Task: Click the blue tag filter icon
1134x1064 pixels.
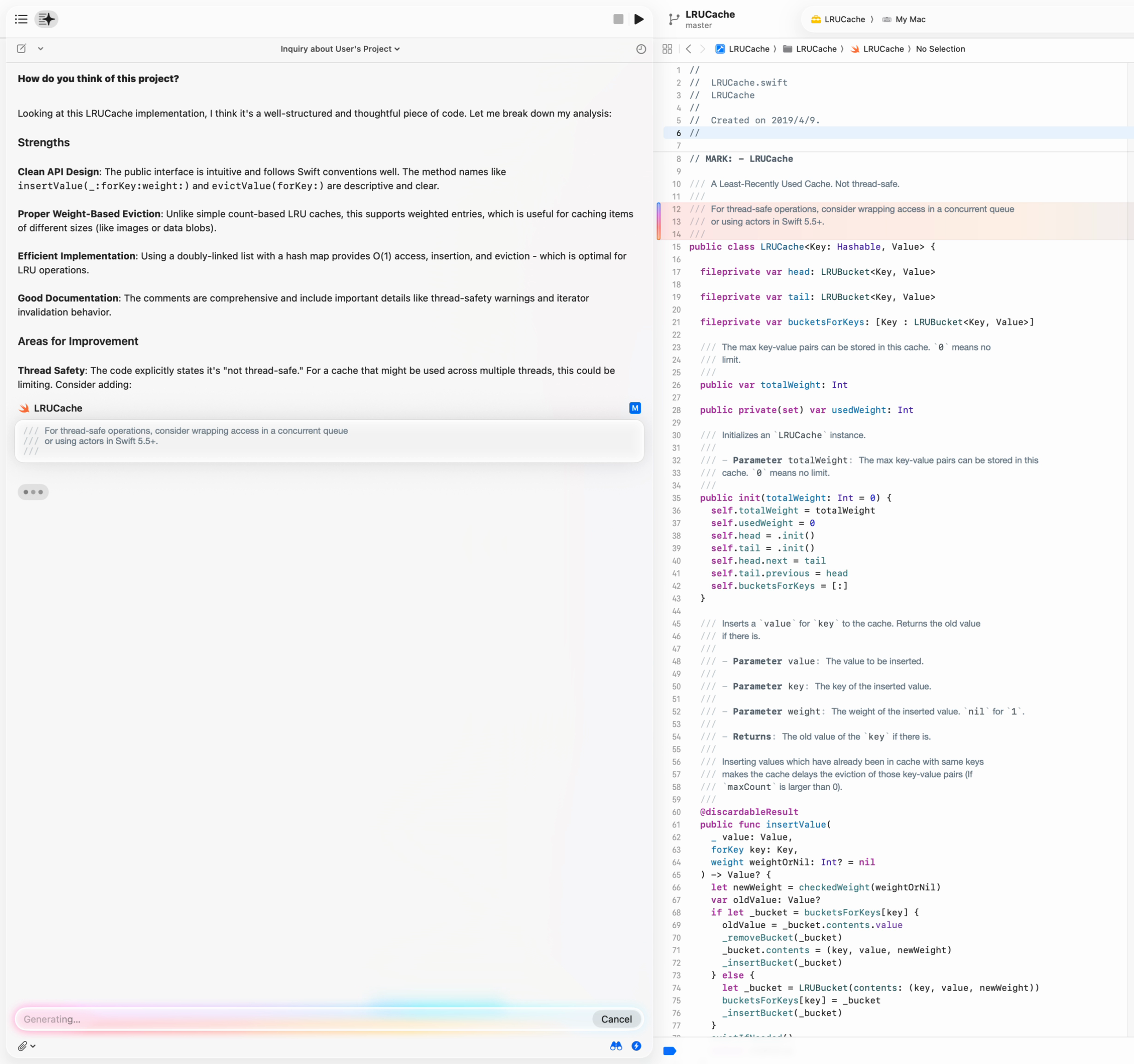Action: click(x=670, y=1051)
